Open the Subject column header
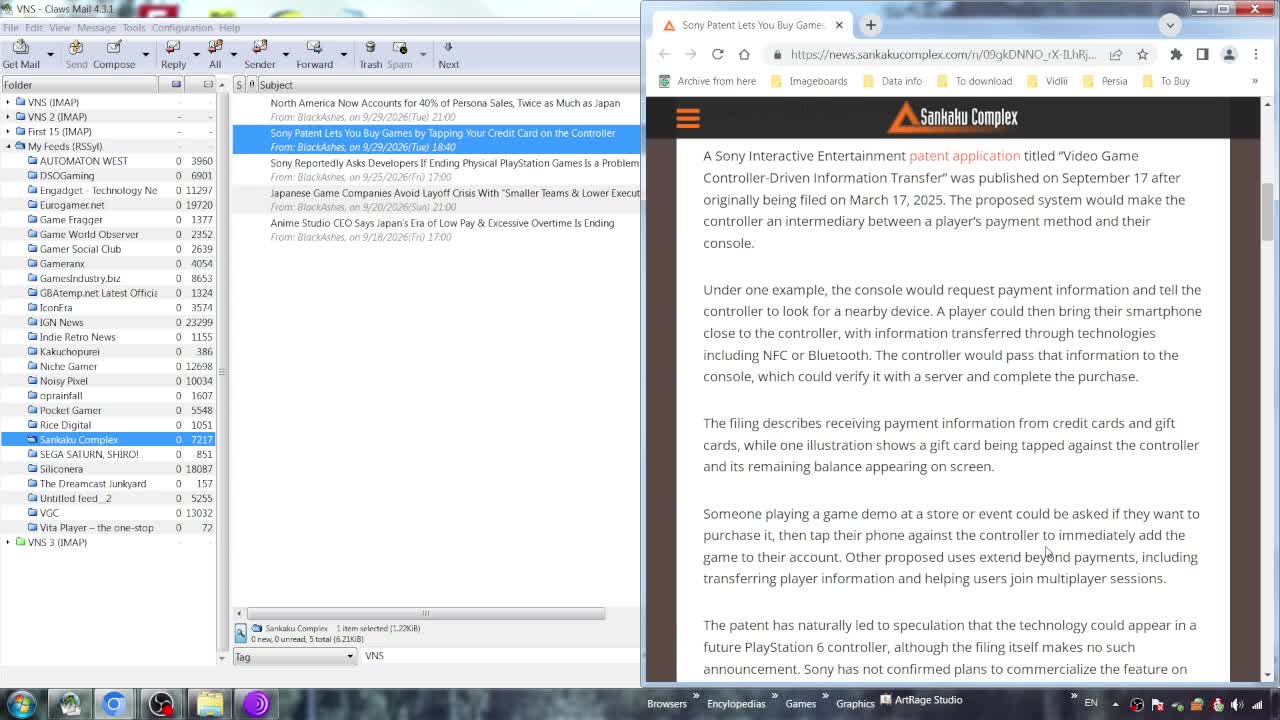 coord(450,85)
